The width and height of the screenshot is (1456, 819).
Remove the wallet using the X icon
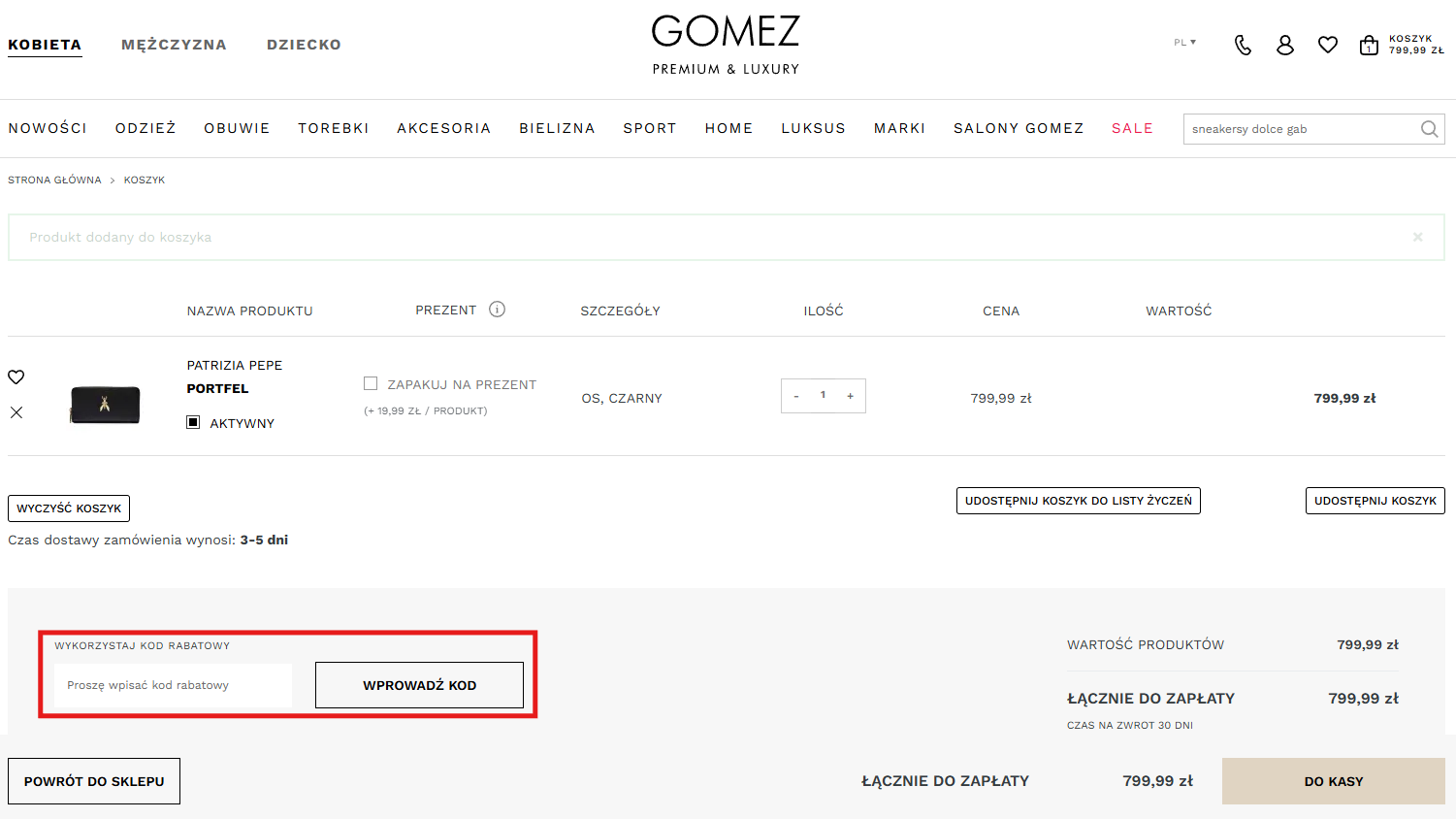(x=16, y=412)
